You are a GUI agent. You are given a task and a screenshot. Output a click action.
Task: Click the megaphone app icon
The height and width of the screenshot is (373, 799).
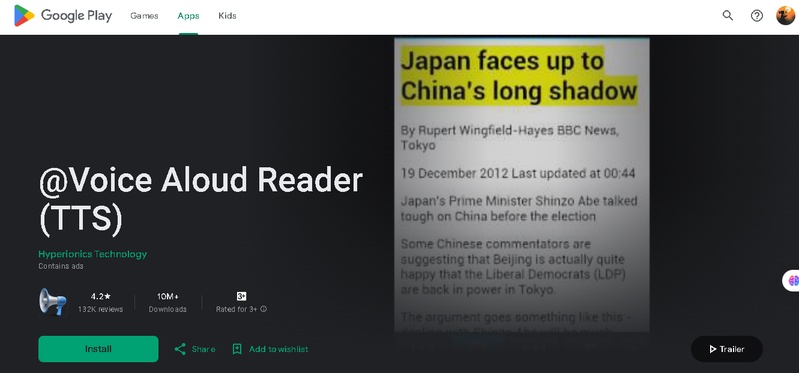pos(52,302)
